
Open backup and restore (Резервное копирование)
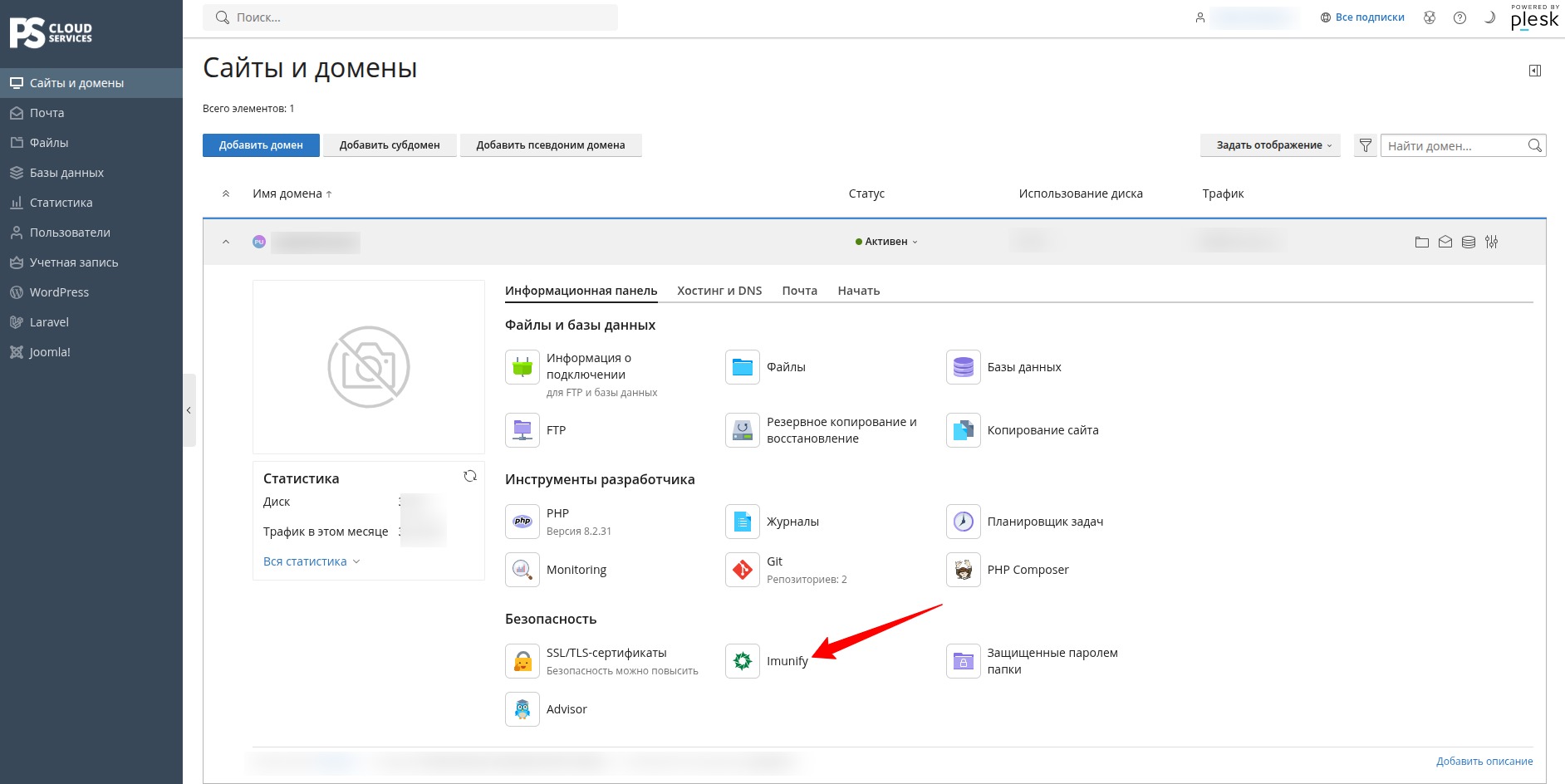(743, 430)
